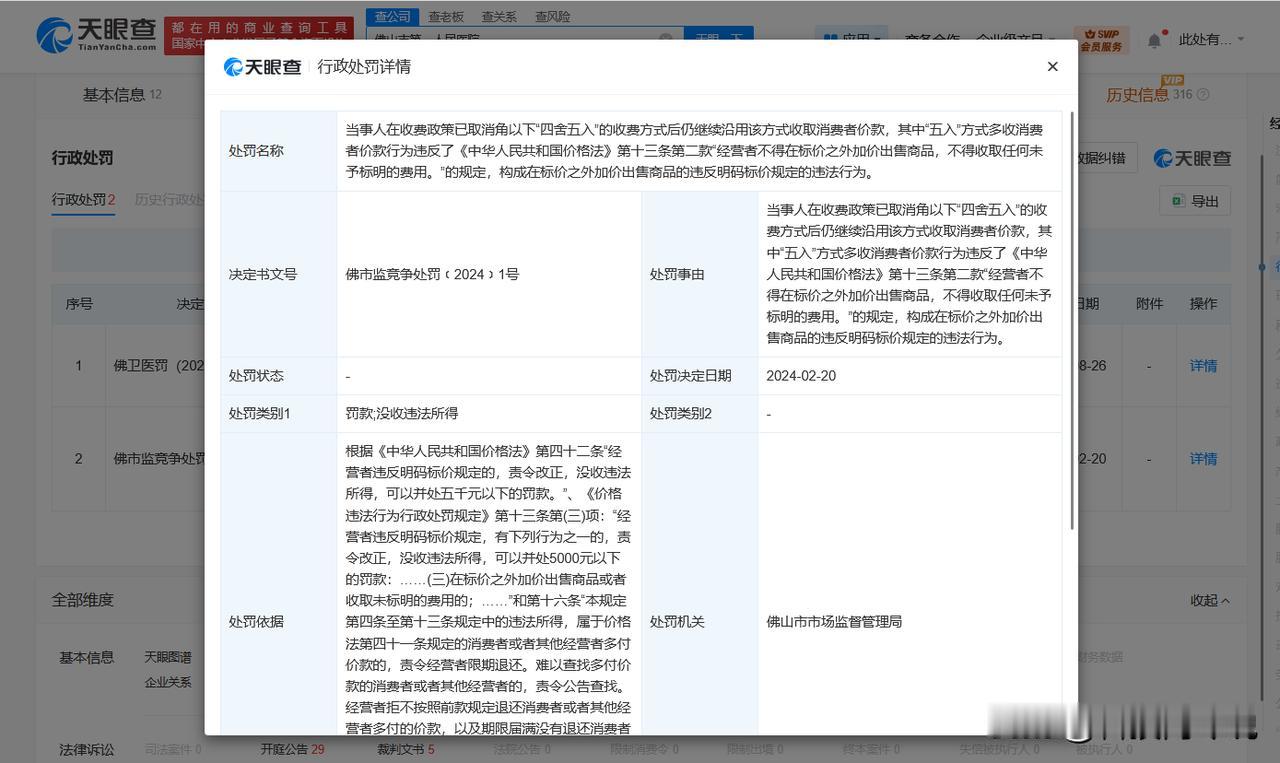1280x763 pixels.
Task: Switch to the 查关系 search tab
Action: click(x=499, y=17)
